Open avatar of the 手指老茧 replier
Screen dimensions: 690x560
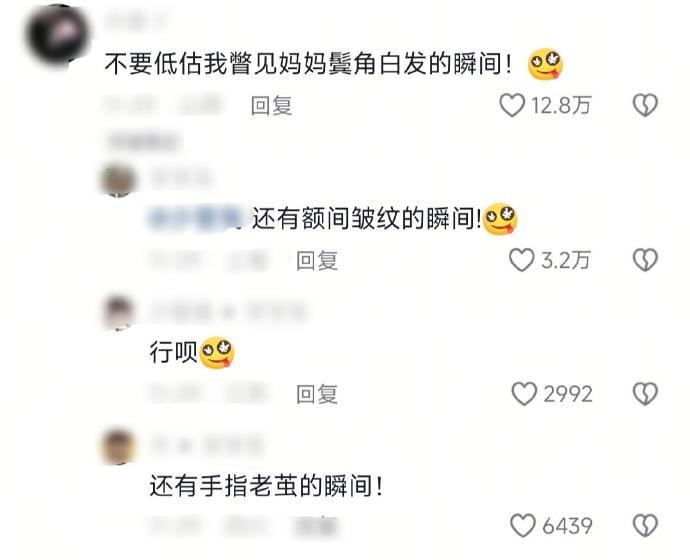point(118,447)
